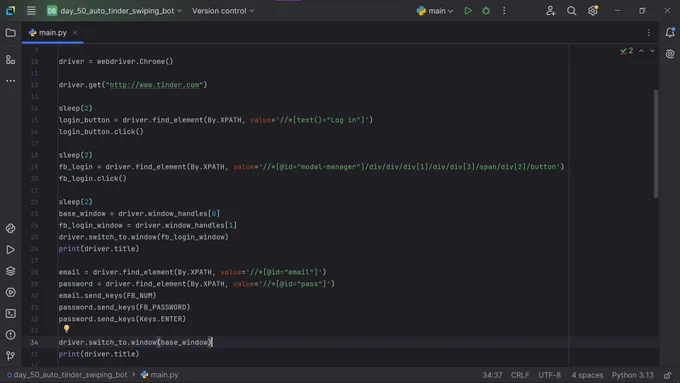Click on fb_login.click() line
This screenshot has height=383, width=680.
click(93, 179)
